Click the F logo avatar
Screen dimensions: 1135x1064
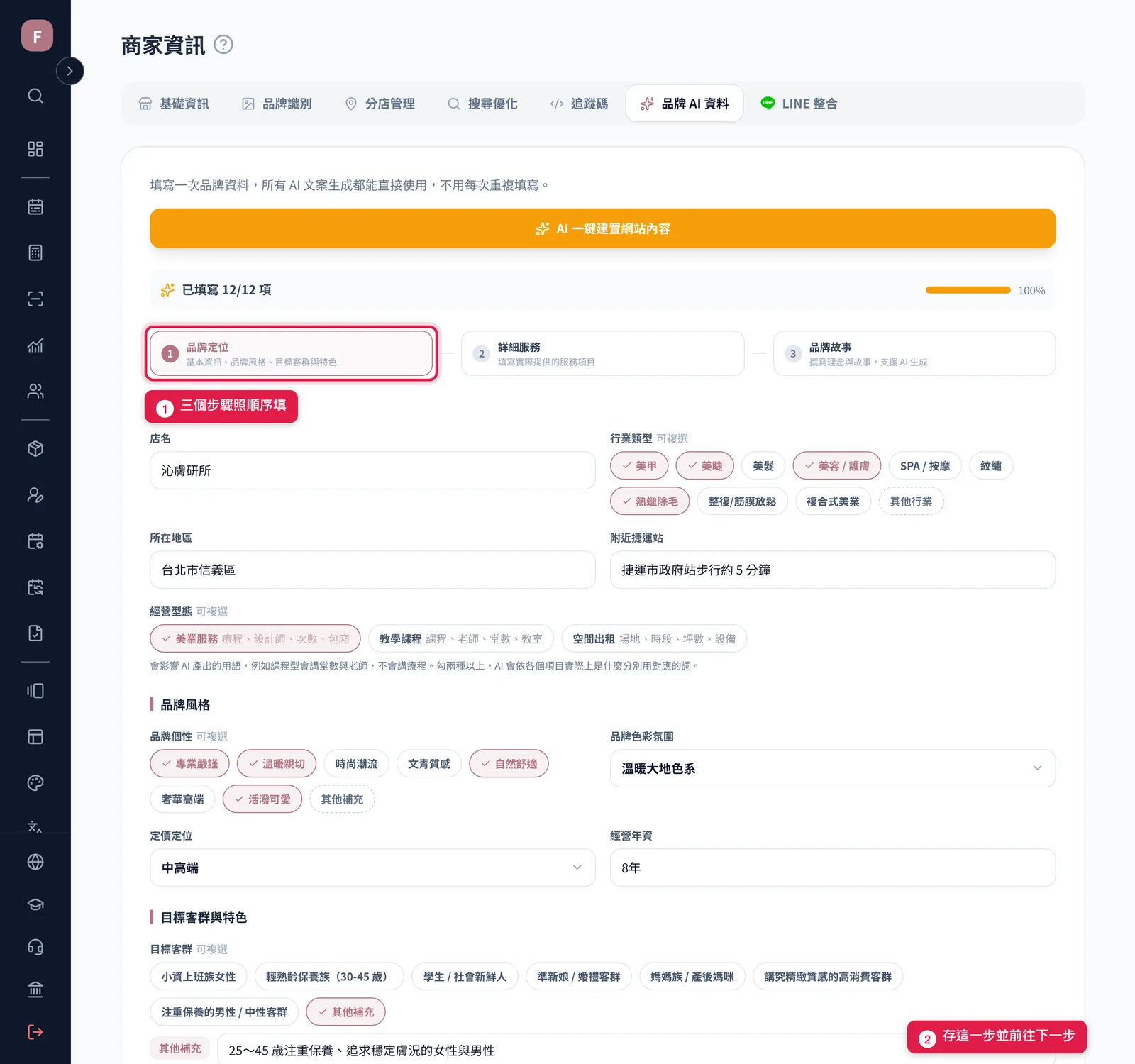coord(37,35)
